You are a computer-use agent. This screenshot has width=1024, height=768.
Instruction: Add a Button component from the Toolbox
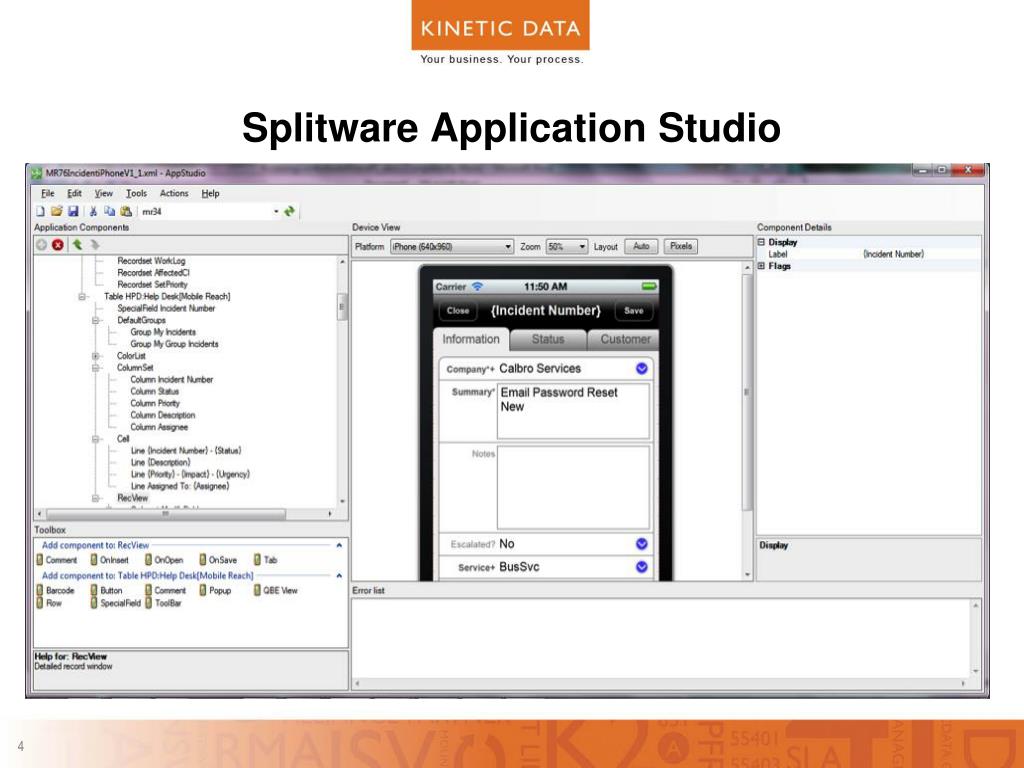(x=106, y=590)
